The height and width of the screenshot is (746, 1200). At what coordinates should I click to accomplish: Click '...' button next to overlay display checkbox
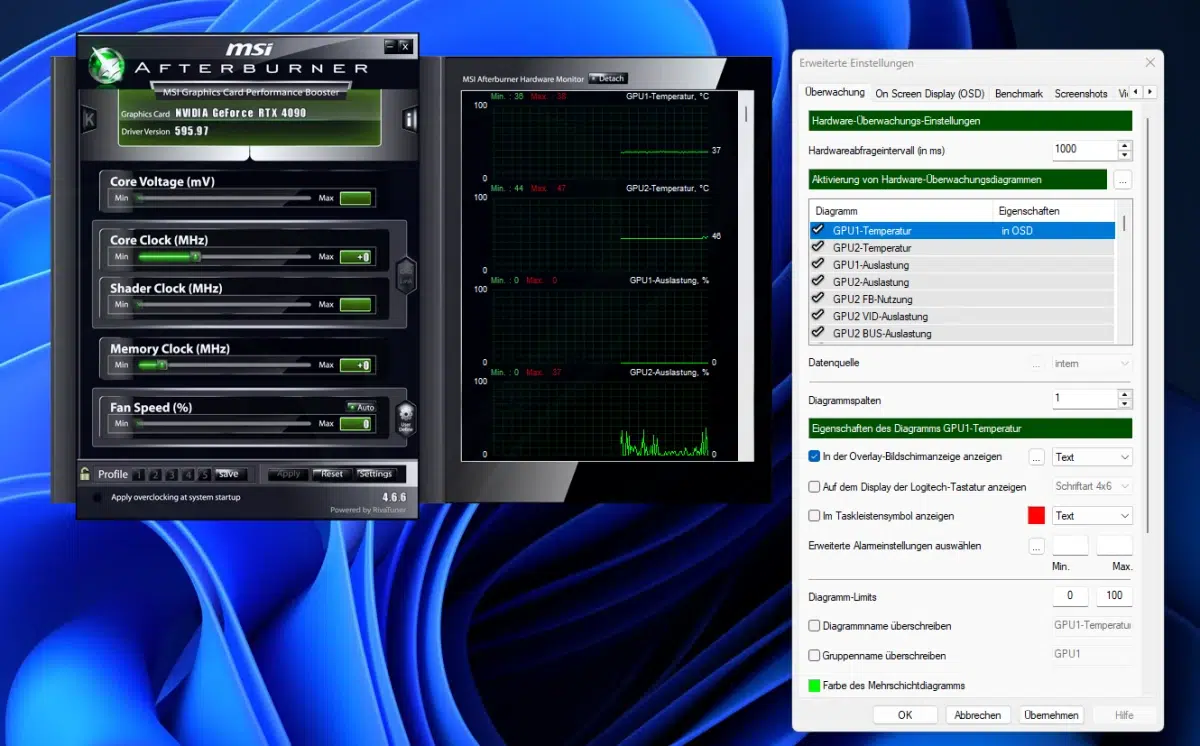1037,457
